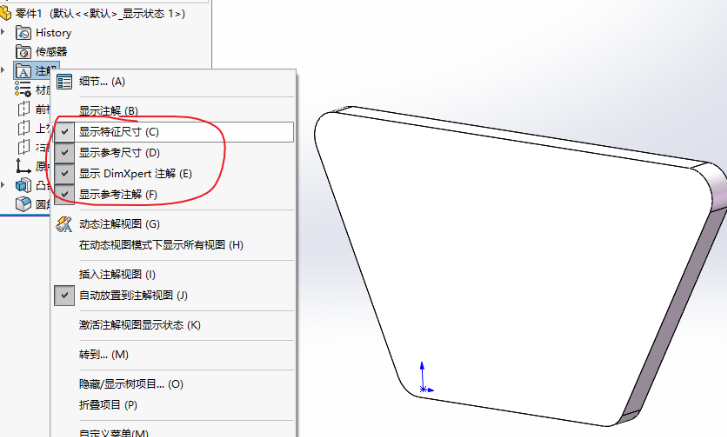
Task: Click the 细节 details menu icon
Action: (x=64, y=82)
